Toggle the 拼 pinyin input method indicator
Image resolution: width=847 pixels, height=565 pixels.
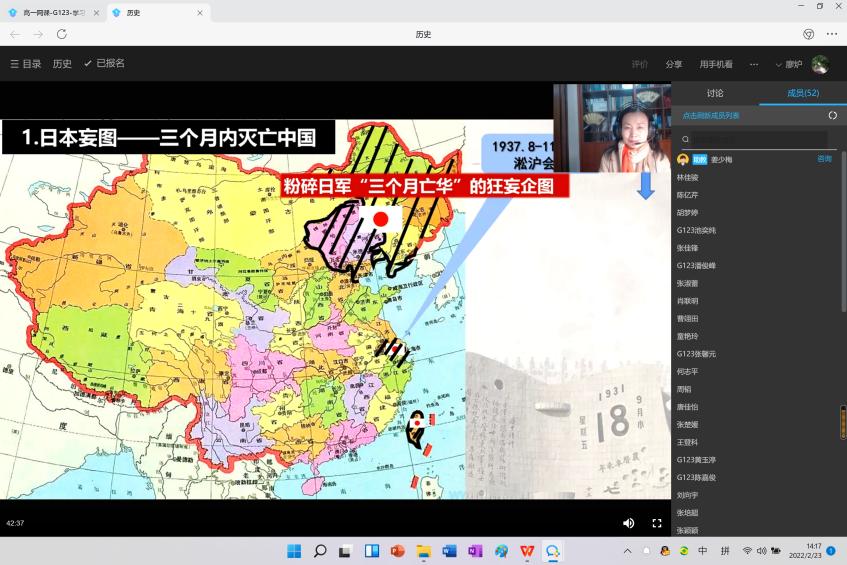[x=725, y=551]
